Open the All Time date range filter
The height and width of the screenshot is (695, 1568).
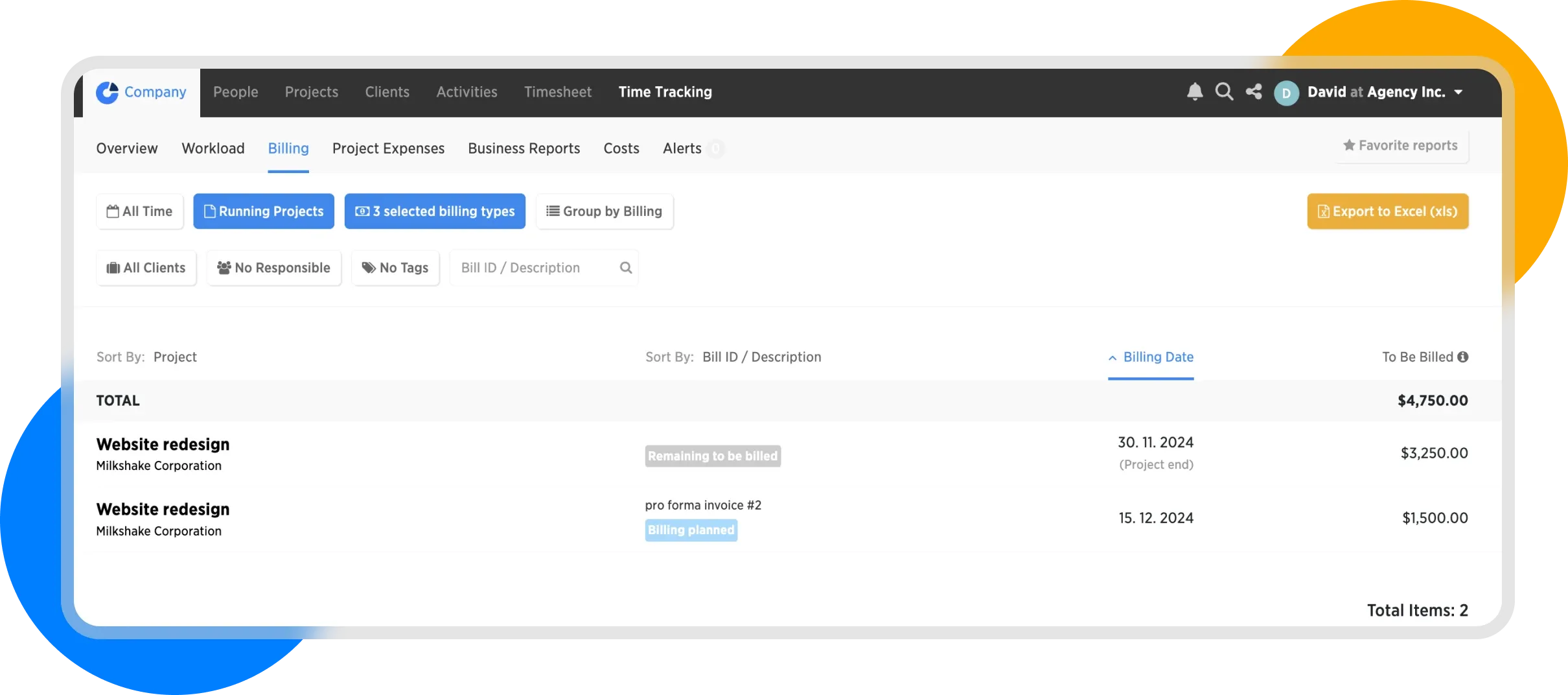[x=140, y=211]
